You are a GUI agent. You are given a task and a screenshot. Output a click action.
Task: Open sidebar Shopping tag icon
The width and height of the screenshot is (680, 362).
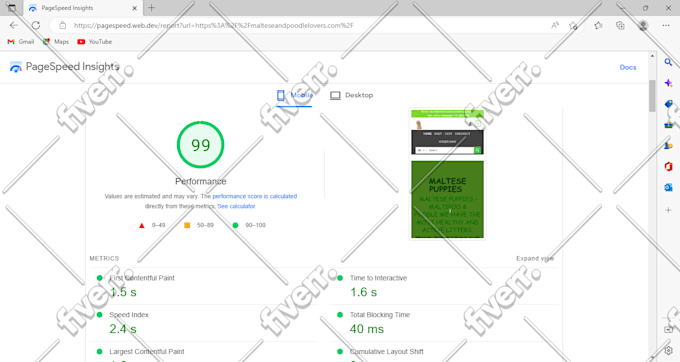click(668, 104)
